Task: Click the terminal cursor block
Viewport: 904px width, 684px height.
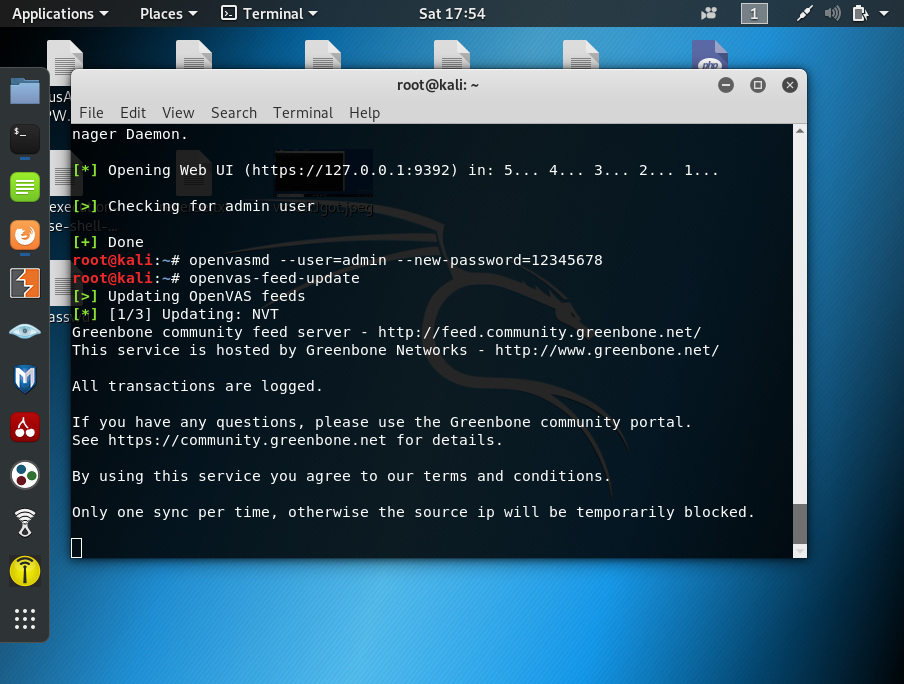Action: 77,548
